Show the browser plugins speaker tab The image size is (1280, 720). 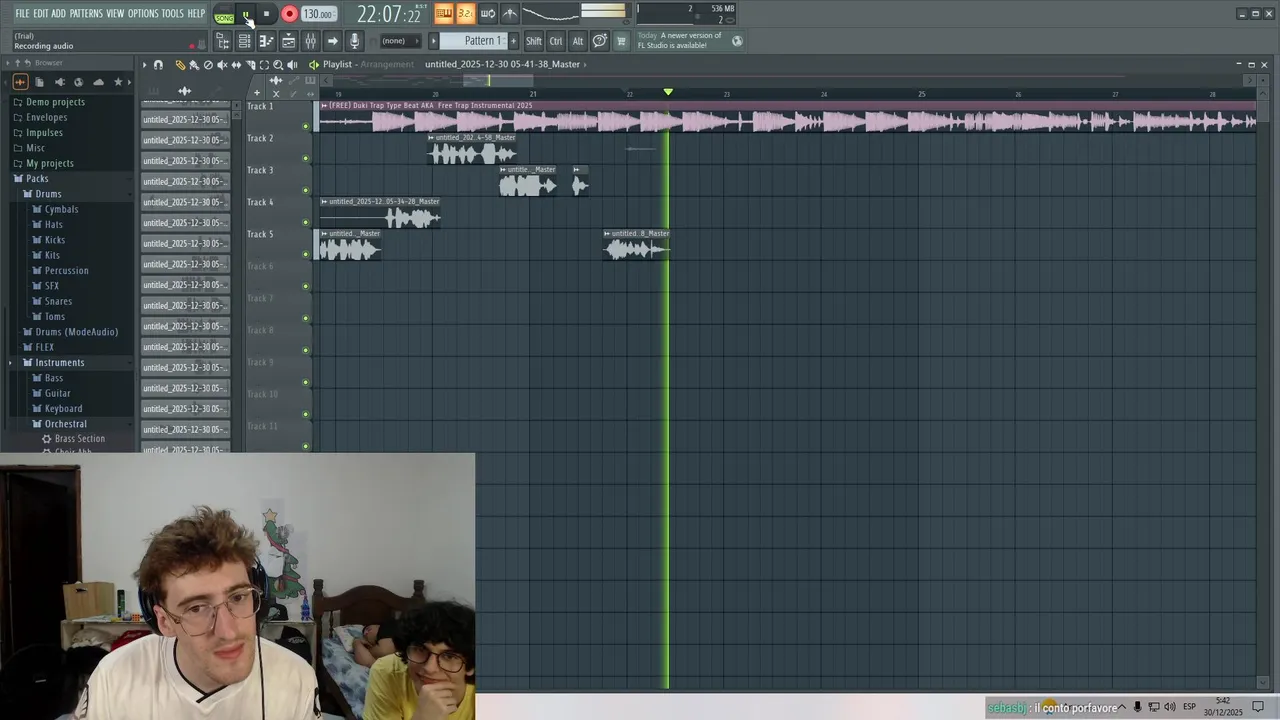tap(60, 82)
